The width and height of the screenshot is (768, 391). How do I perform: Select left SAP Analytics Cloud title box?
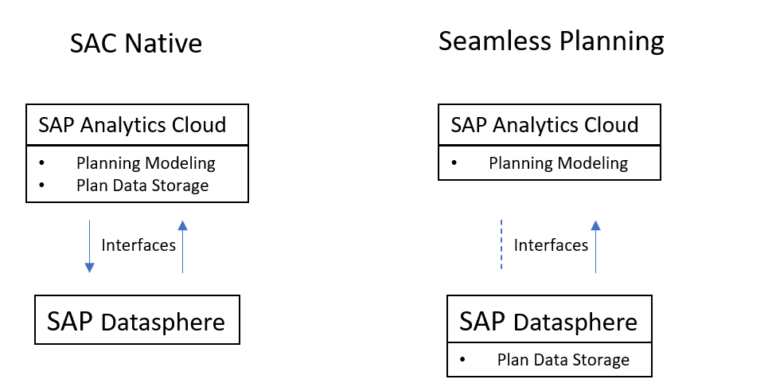[137, 124]
